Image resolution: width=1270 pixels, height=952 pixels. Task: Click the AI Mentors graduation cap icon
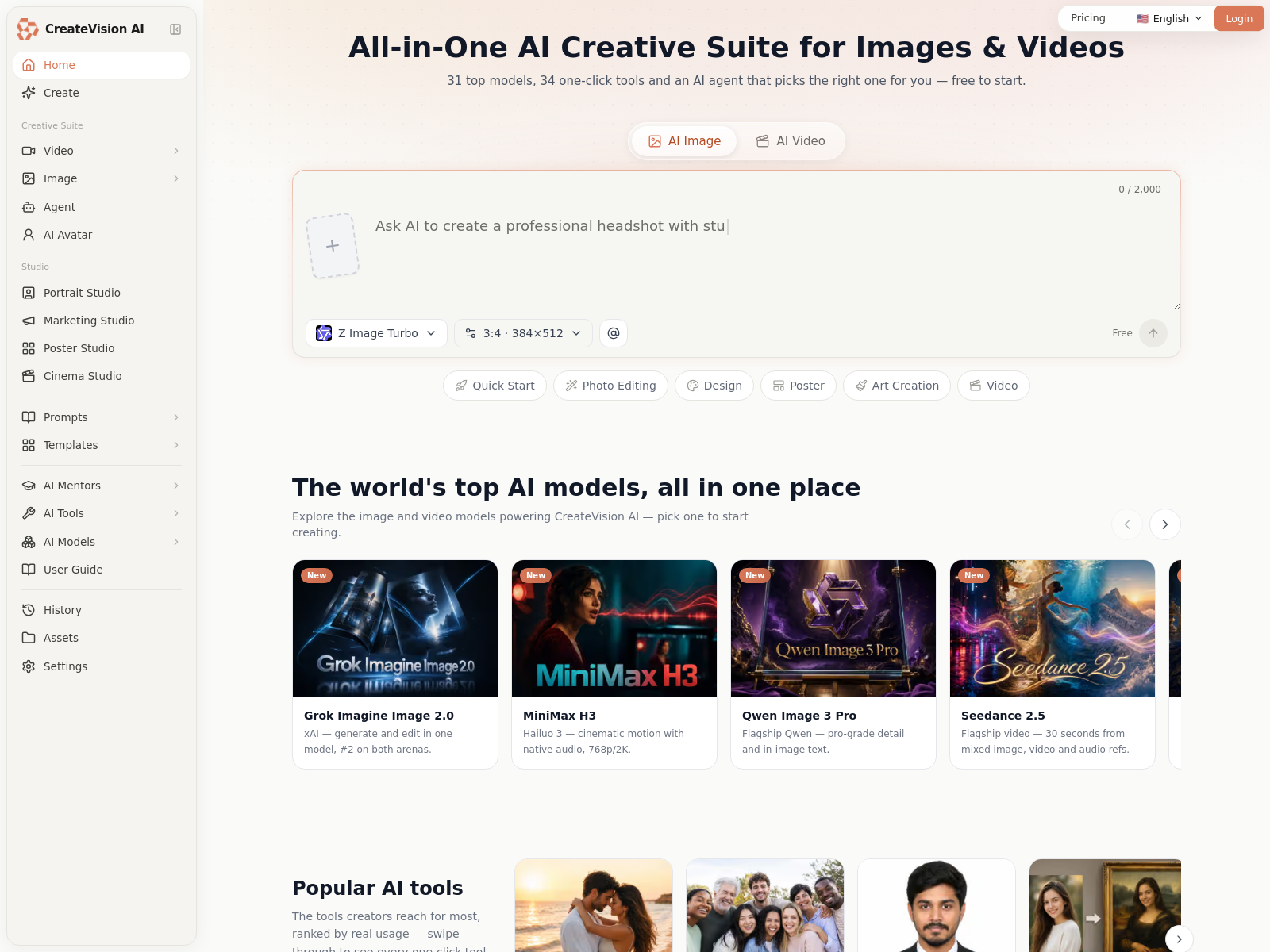(x=29, y=486)
